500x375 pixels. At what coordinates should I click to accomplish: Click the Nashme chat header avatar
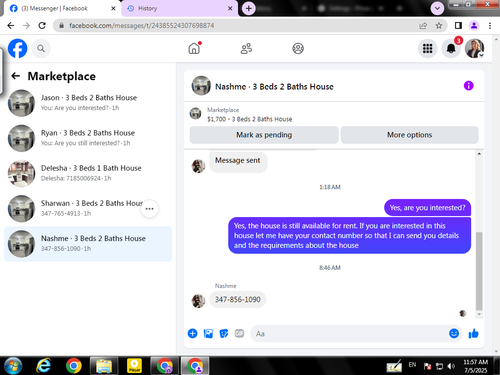(x=201, y=86)
